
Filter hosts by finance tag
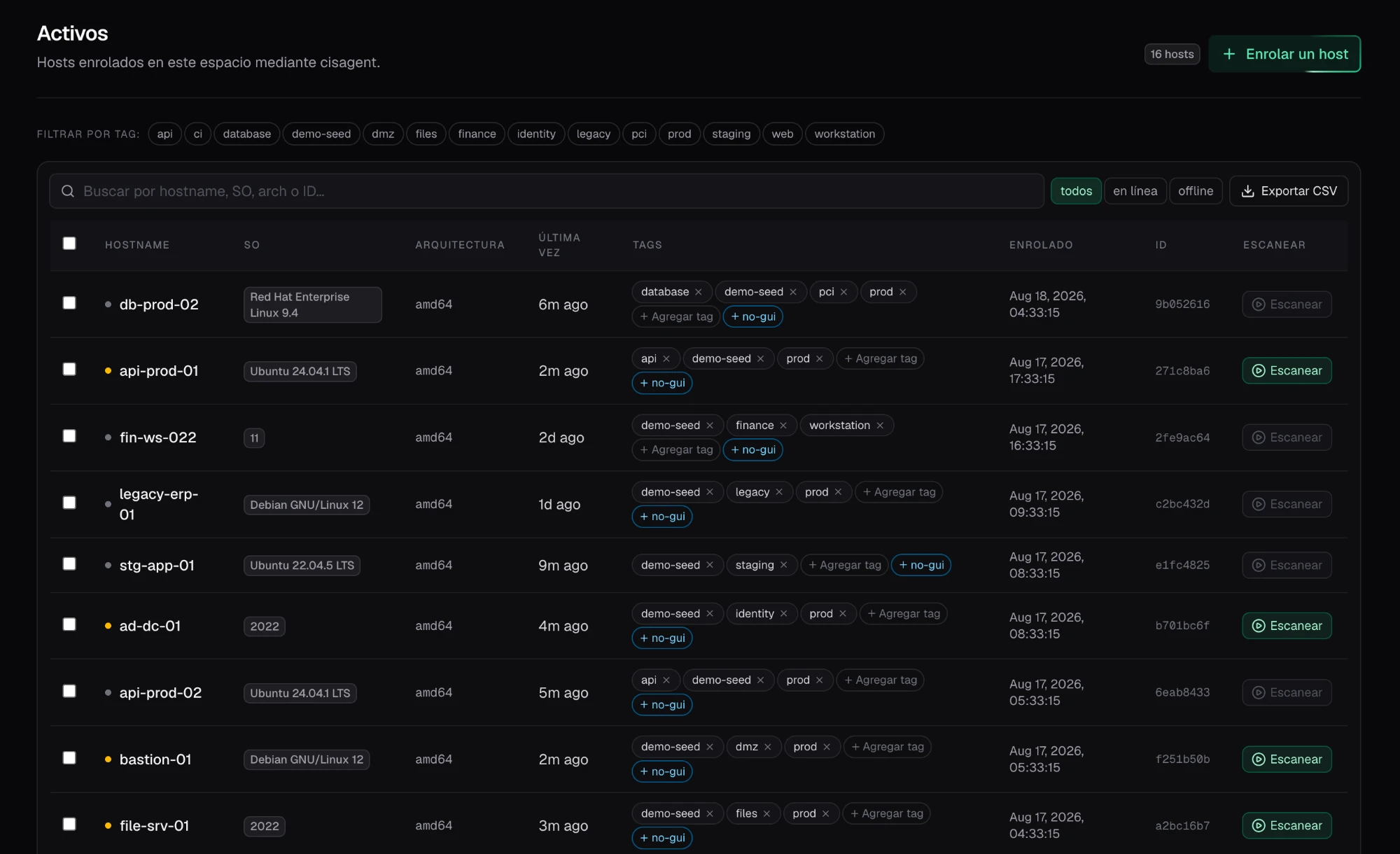[477, 134]
